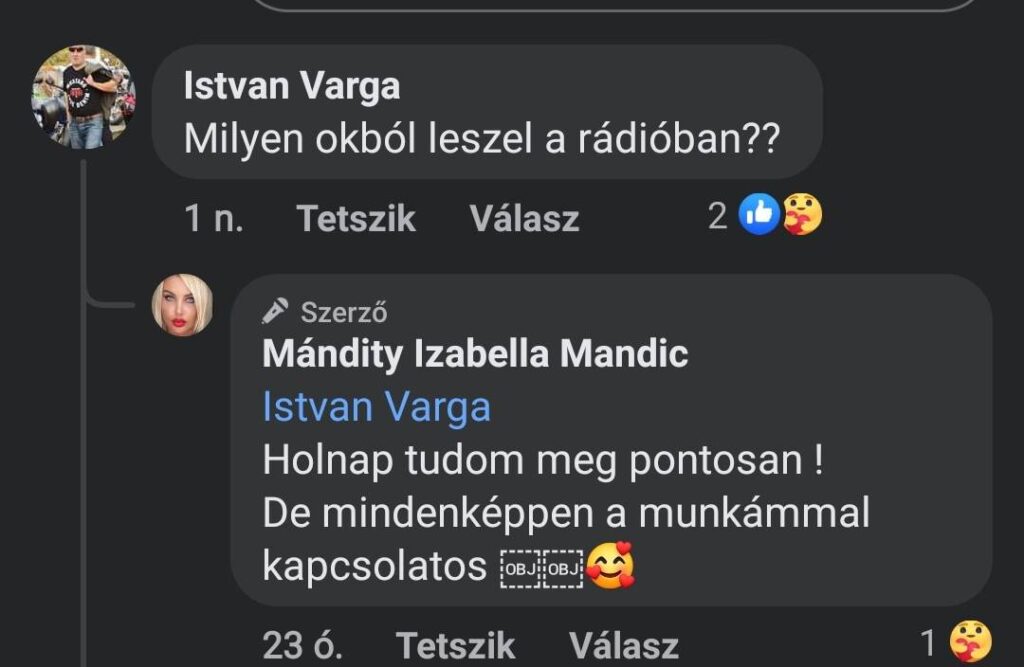Click the heart-face emoji ending the reply text

[x=610, y=567]
